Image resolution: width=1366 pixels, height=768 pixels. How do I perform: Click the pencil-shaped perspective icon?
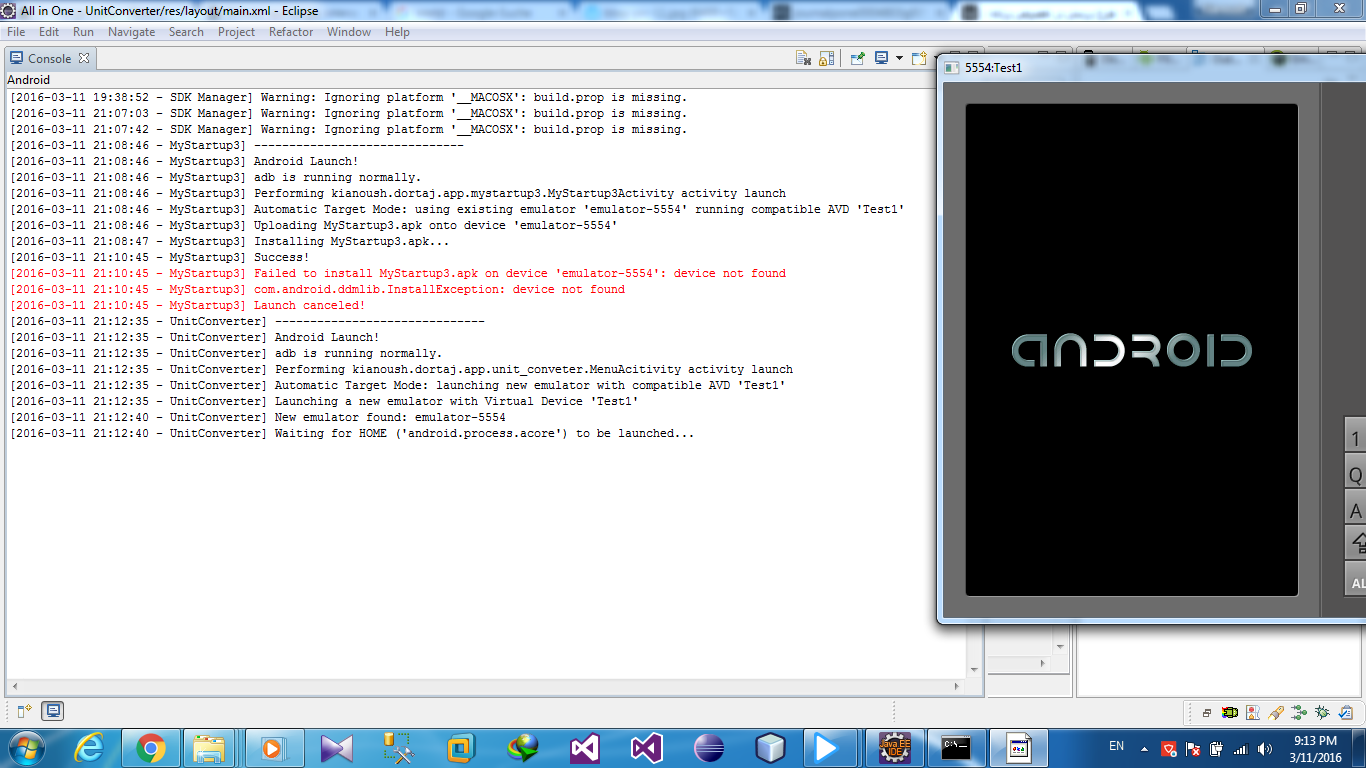pyautogui.click(x=1276, y=713)
